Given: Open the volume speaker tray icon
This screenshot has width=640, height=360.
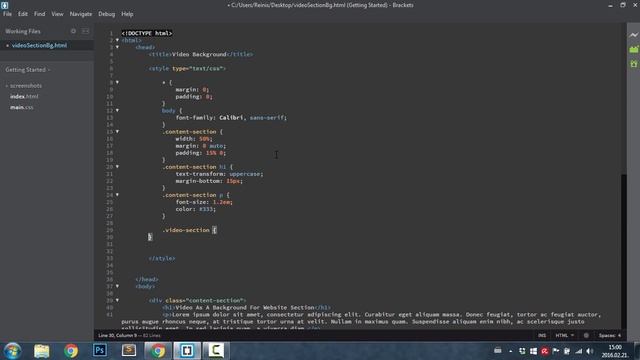Looking at the screenshot, I should 590,351.
